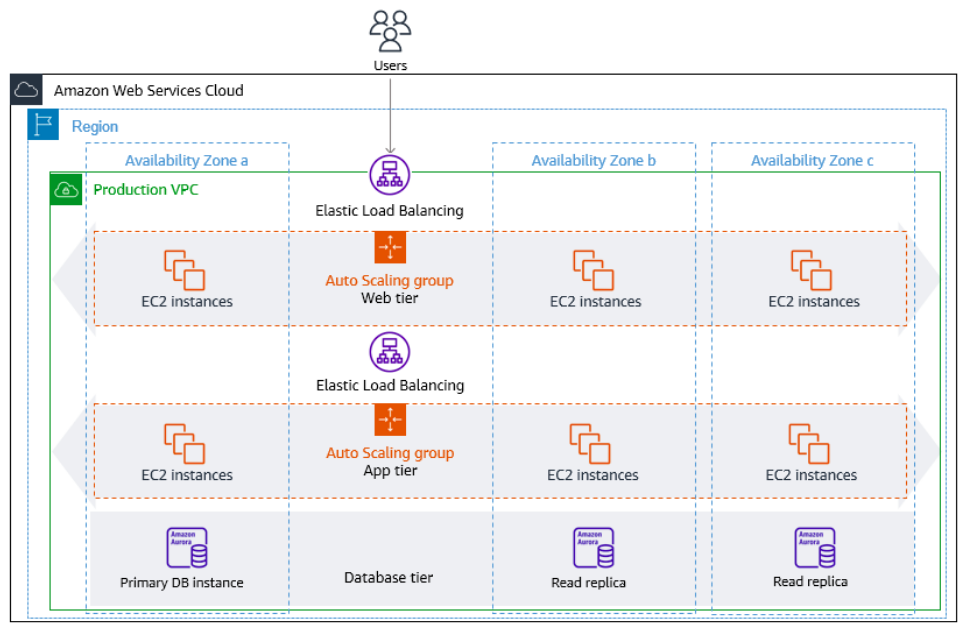
Task: Click the 'Users' label
Action: pos(390,66)
